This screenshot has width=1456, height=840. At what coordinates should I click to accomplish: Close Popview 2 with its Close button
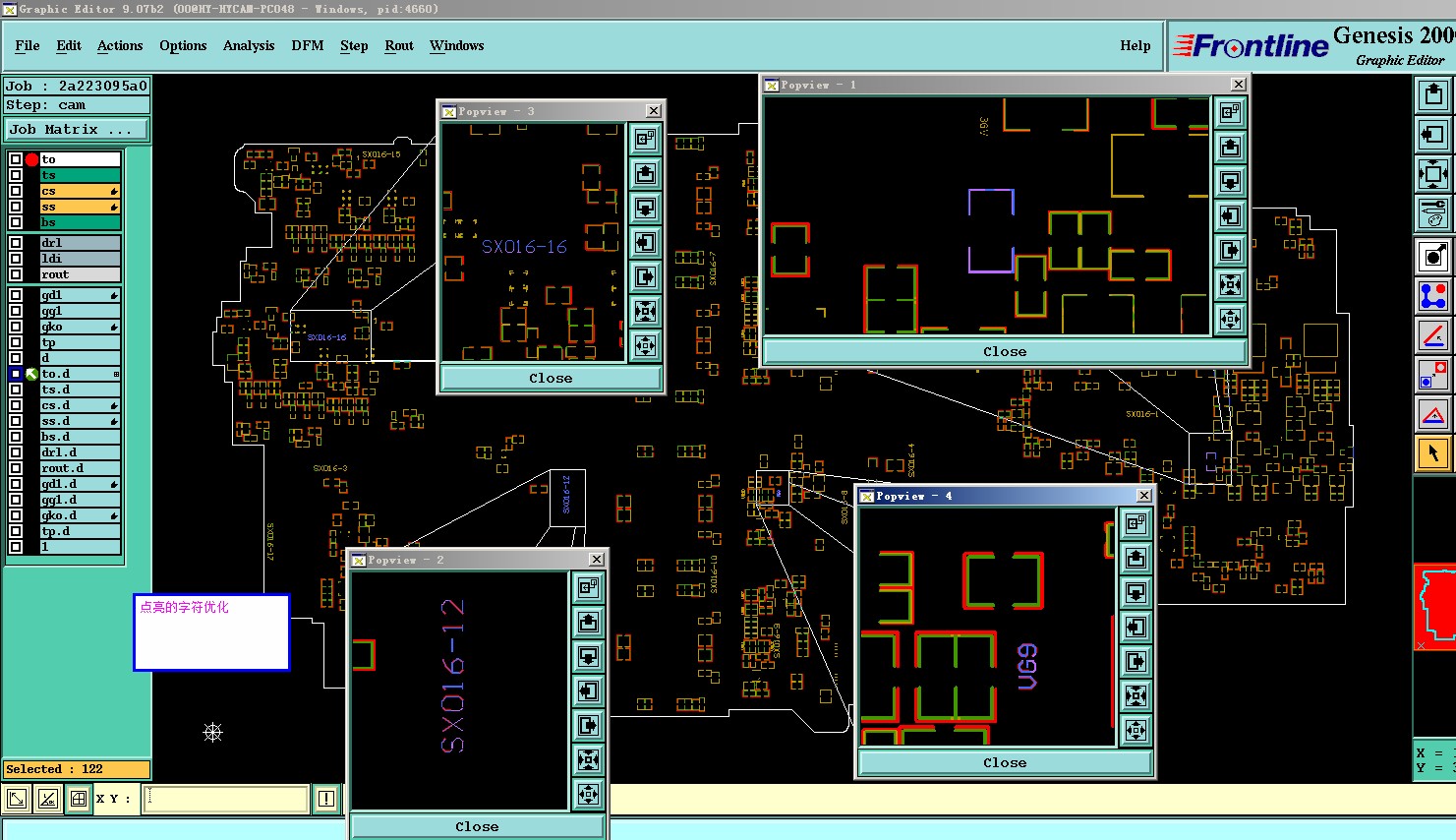pyautogui.click(x=477, y=827)
